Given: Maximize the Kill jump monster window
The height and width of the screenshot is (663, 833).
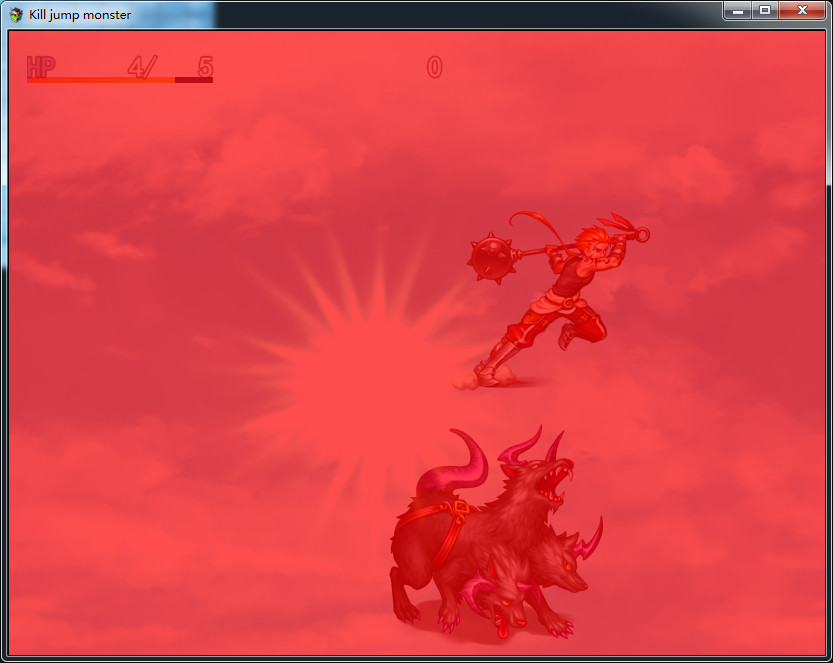Looking at the screenshot, I should point(765,10).
